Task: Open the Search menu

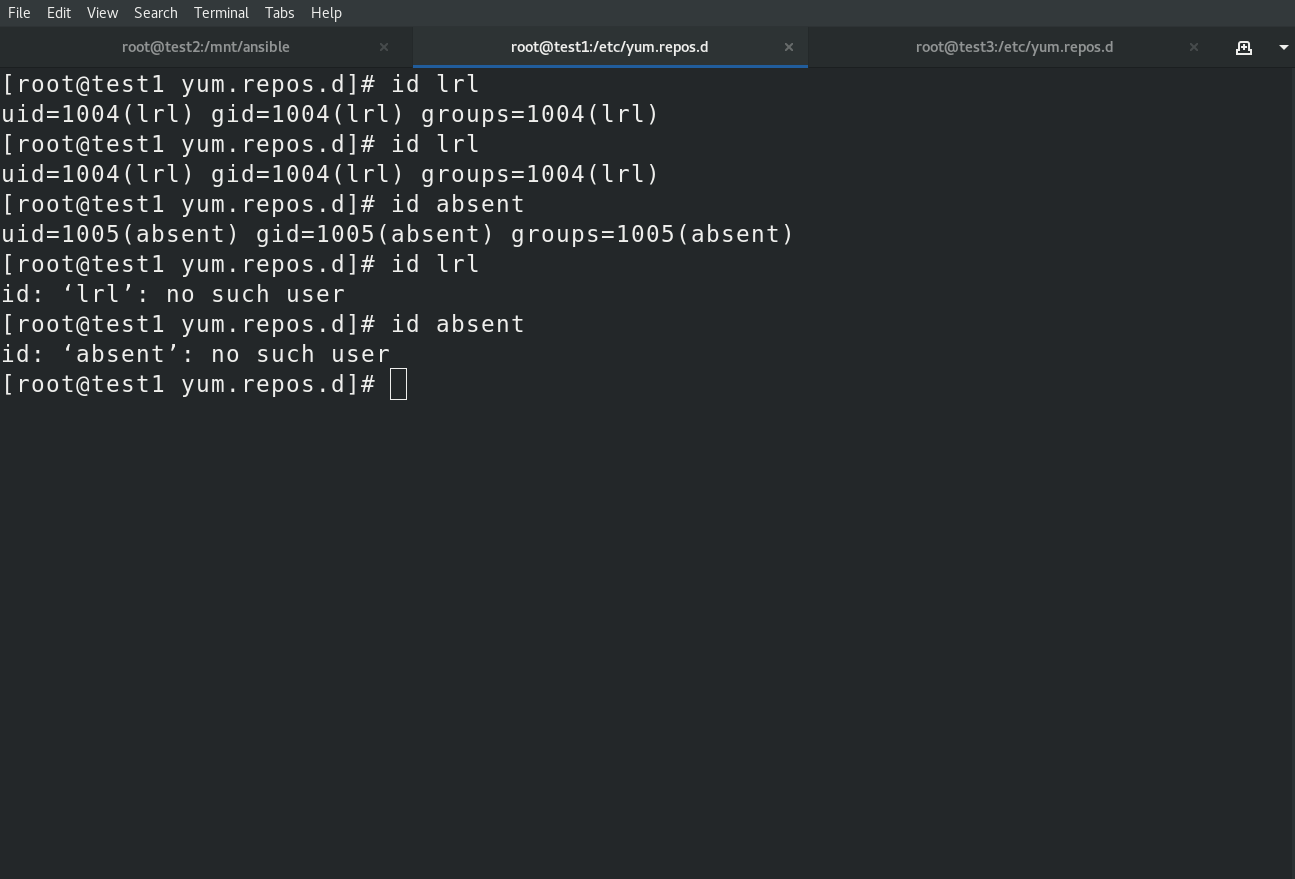Action: tap(156, 13)
